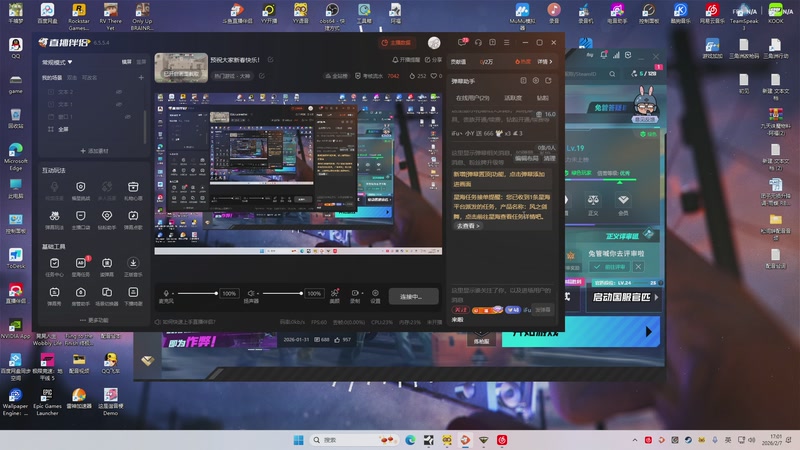Click the stream cover thumbnail
The height and width of the screenshot is (450, 800).
[x=181, y=68]
